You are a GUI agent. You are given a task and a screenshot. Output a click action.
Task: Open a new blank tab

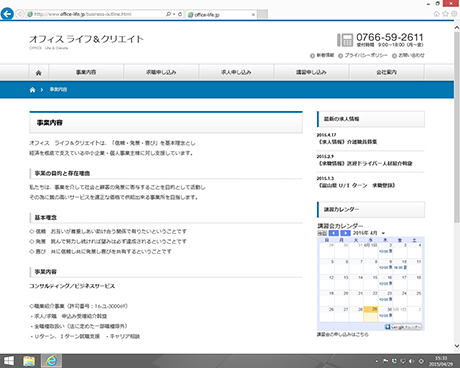(263, 14)
